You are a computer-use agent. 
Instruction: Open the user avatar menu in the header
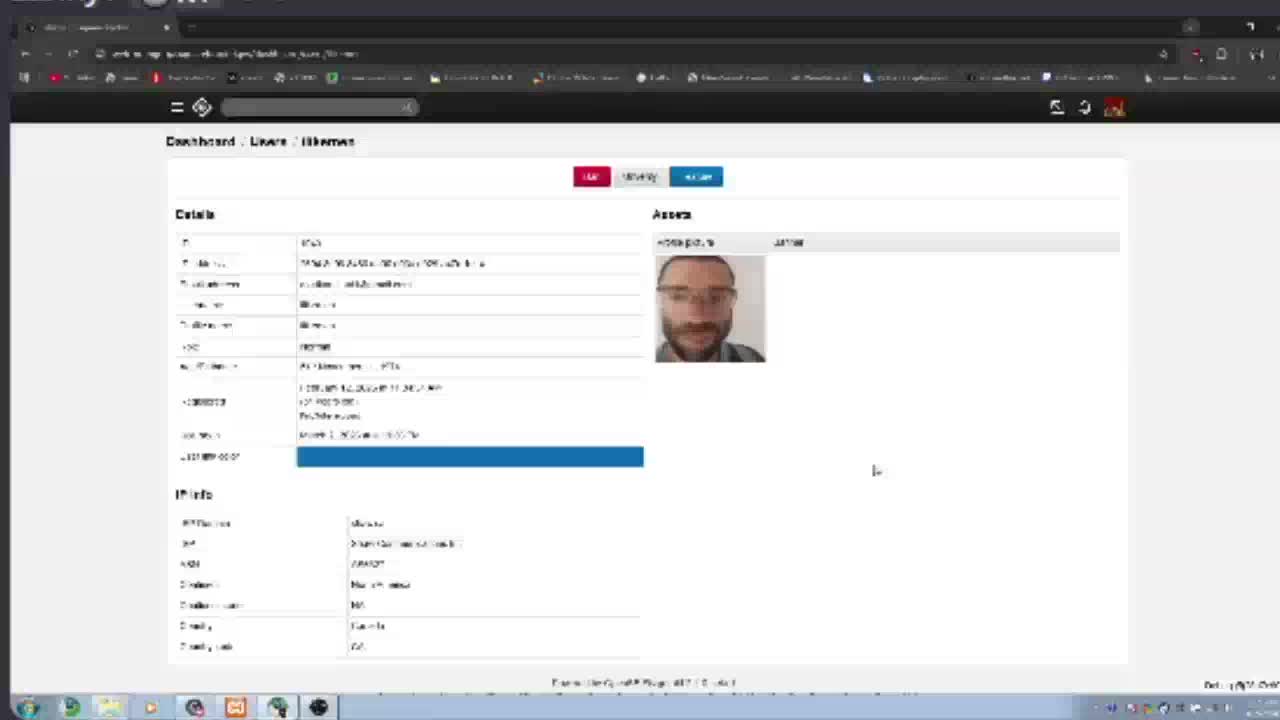[x=1114, y=107]
